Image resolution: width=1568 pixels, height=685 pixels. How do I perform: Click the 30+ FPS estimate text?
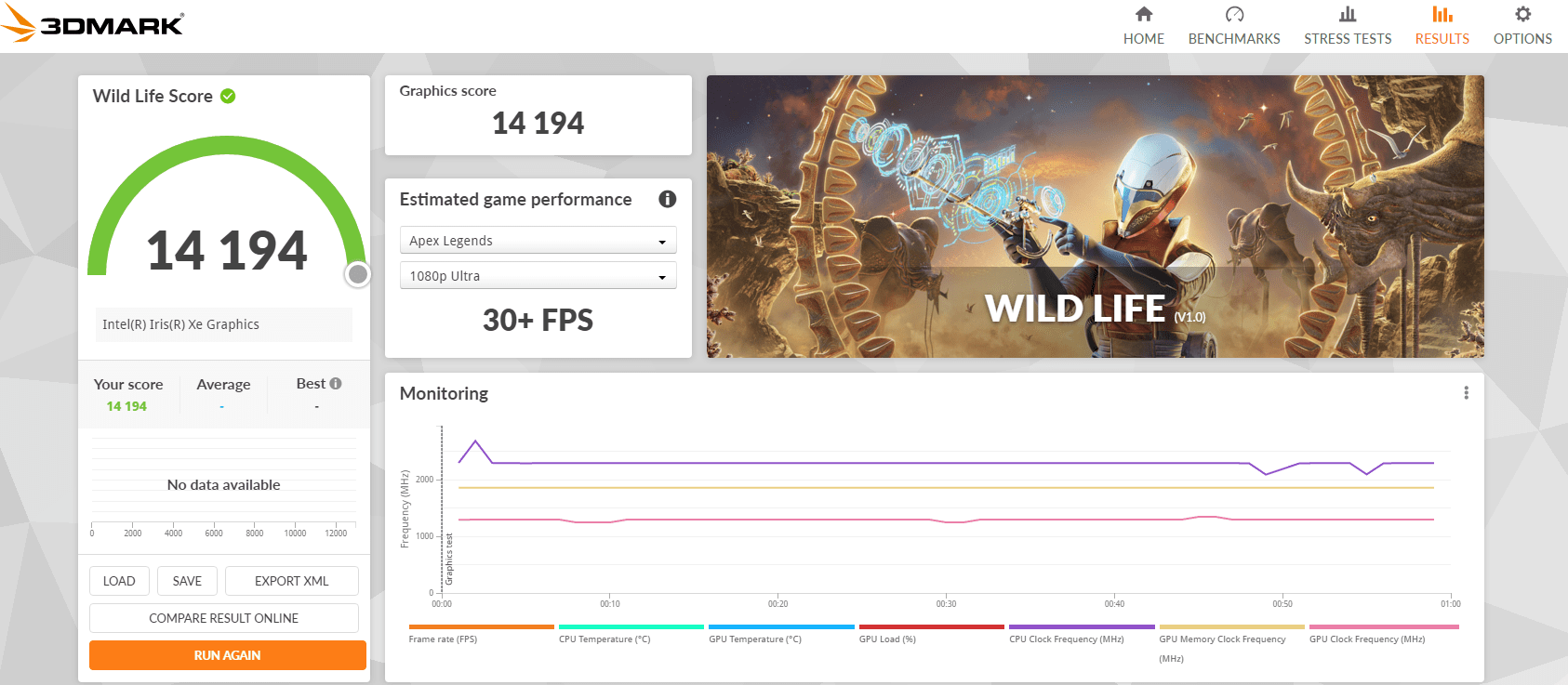pyautogui.click(x=538, y=320)
